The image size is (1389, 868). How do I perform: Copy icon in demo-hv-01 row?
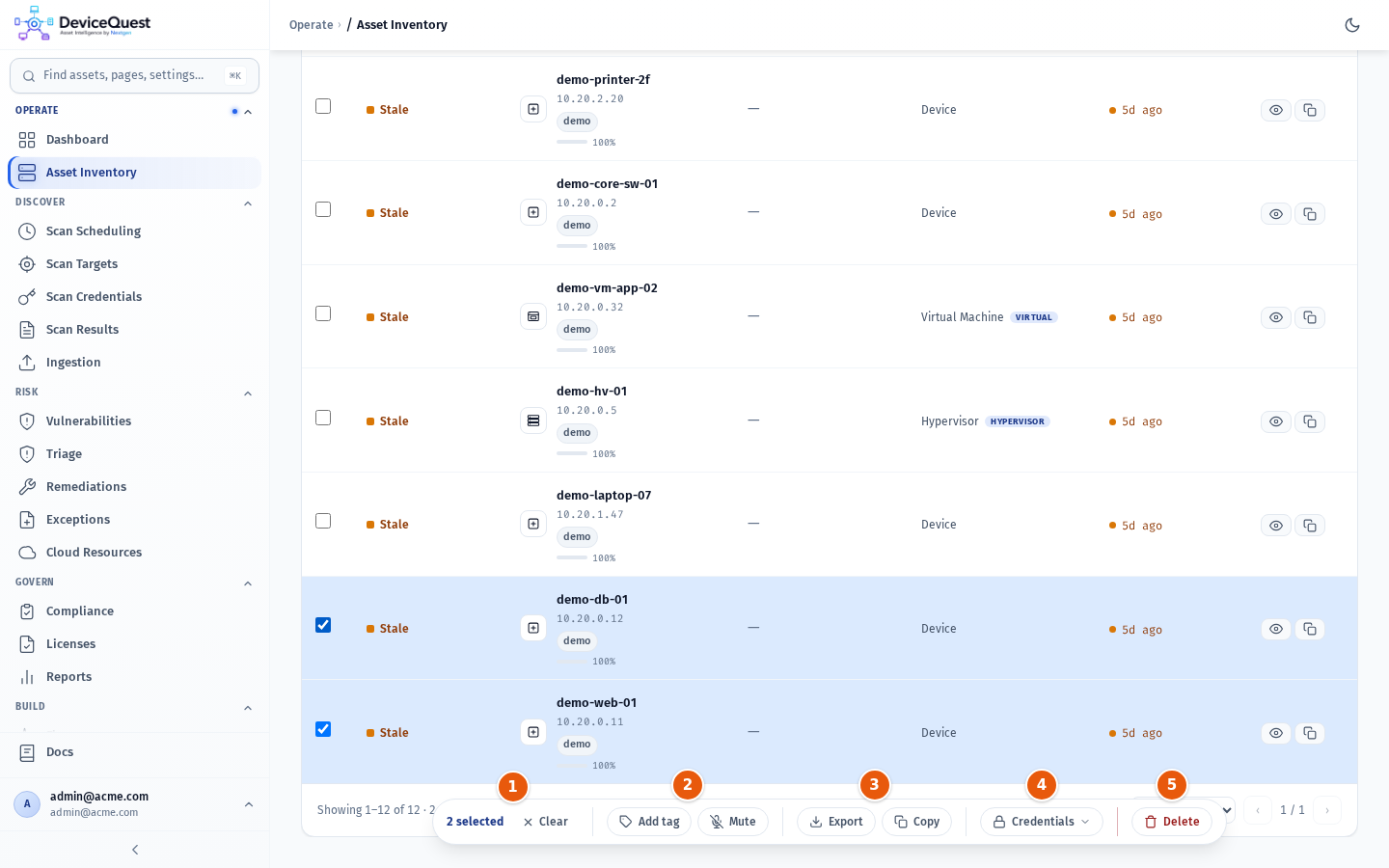click(1310, 421)
